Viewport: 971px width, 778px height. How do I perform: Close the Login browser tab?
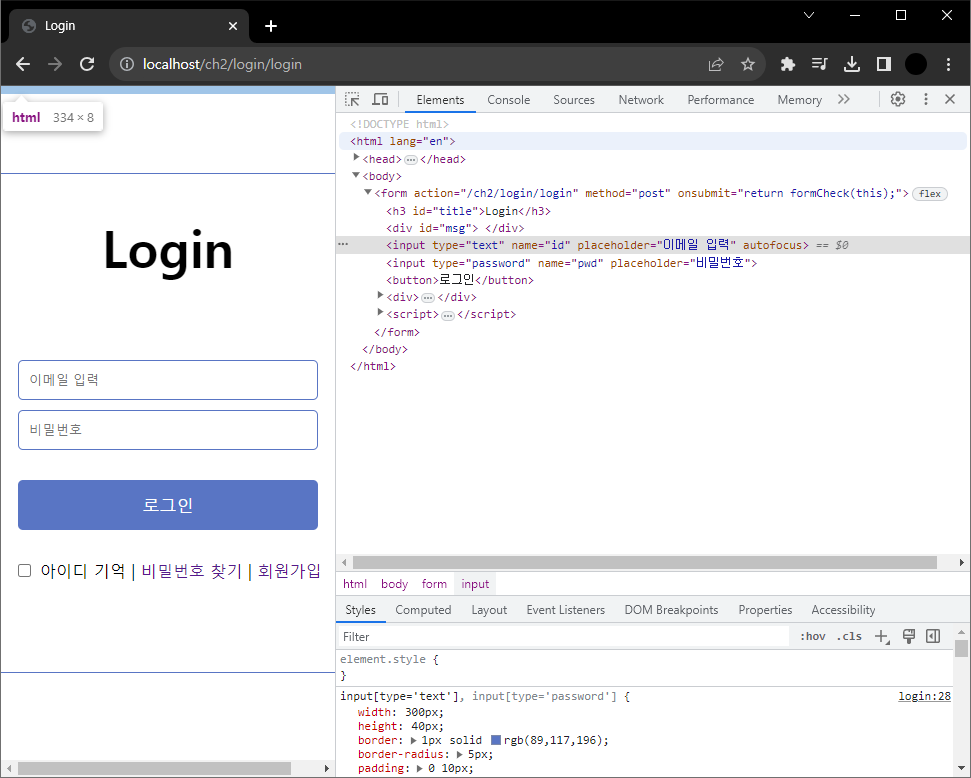pyautogui.click(x=233, y=26)
